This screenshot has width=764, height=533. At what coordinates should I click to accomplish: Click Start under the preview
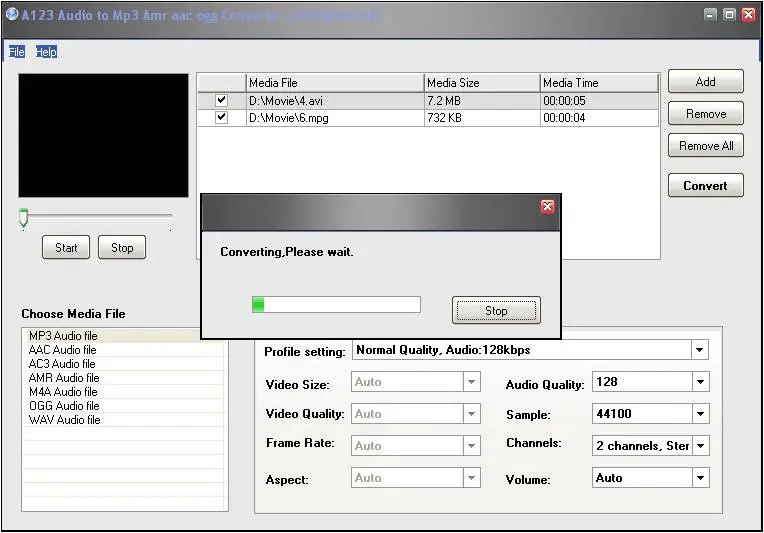tap(66, 247)
